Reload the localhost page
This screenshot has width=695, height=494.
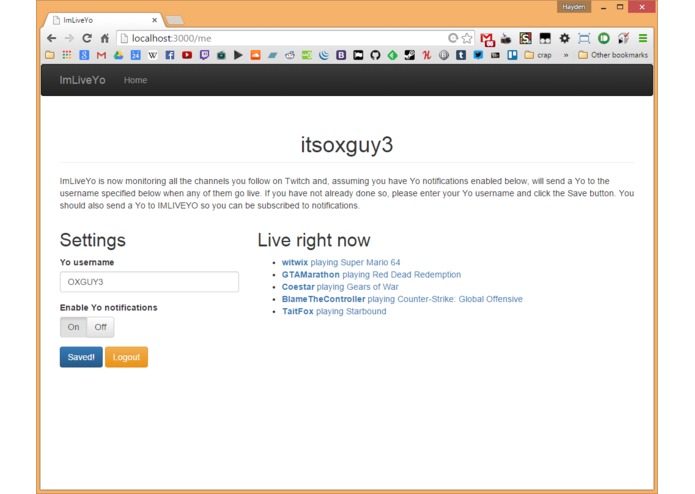click(87, 38)
